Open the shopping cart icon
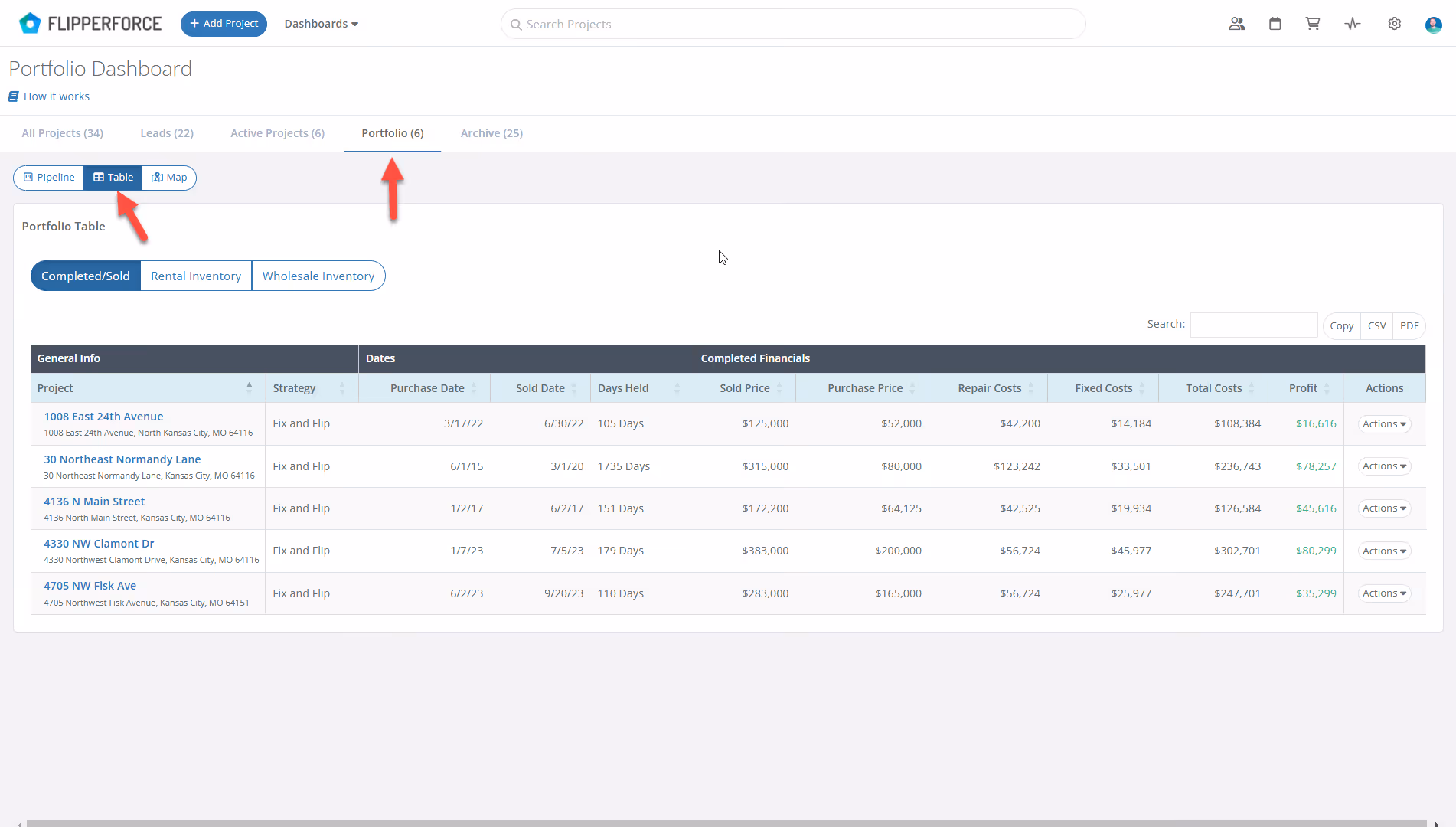The height and width of the screenshot is (827, 1456). [1313, 24]
